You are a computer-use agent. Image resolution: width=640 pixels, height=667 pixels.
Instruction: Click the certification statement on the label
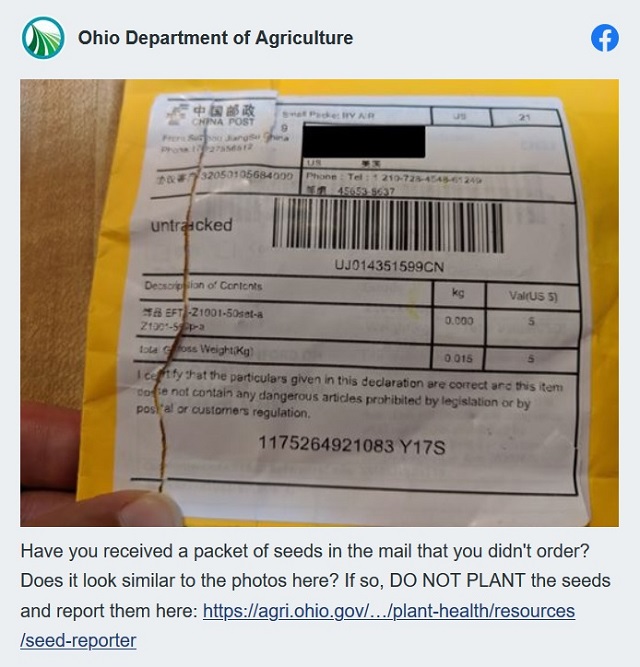pyautogui.click(x=349, y=394)
